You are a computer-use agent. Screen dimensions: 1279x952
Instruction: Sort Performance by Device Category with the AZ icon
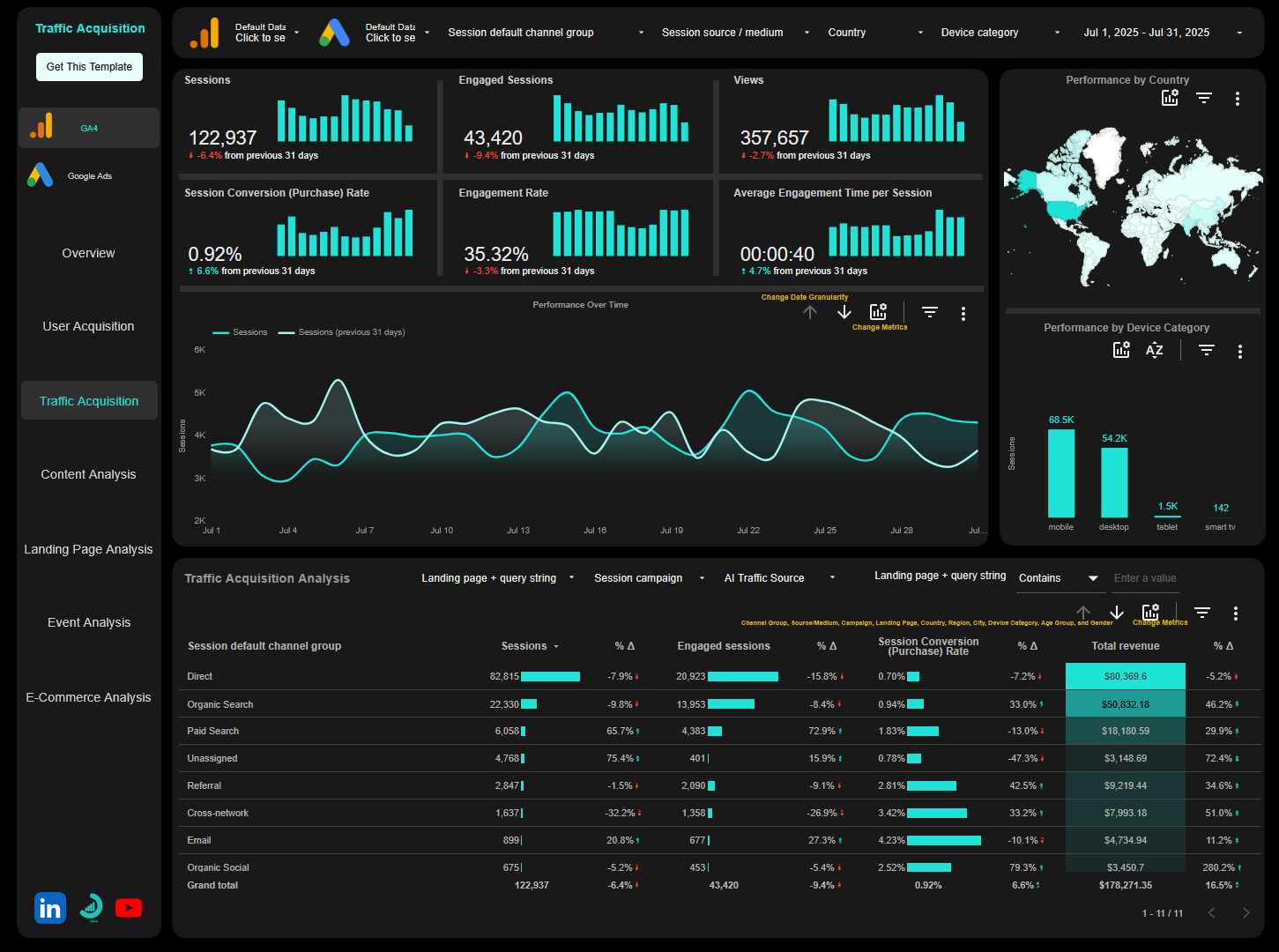click(1154, 349)
